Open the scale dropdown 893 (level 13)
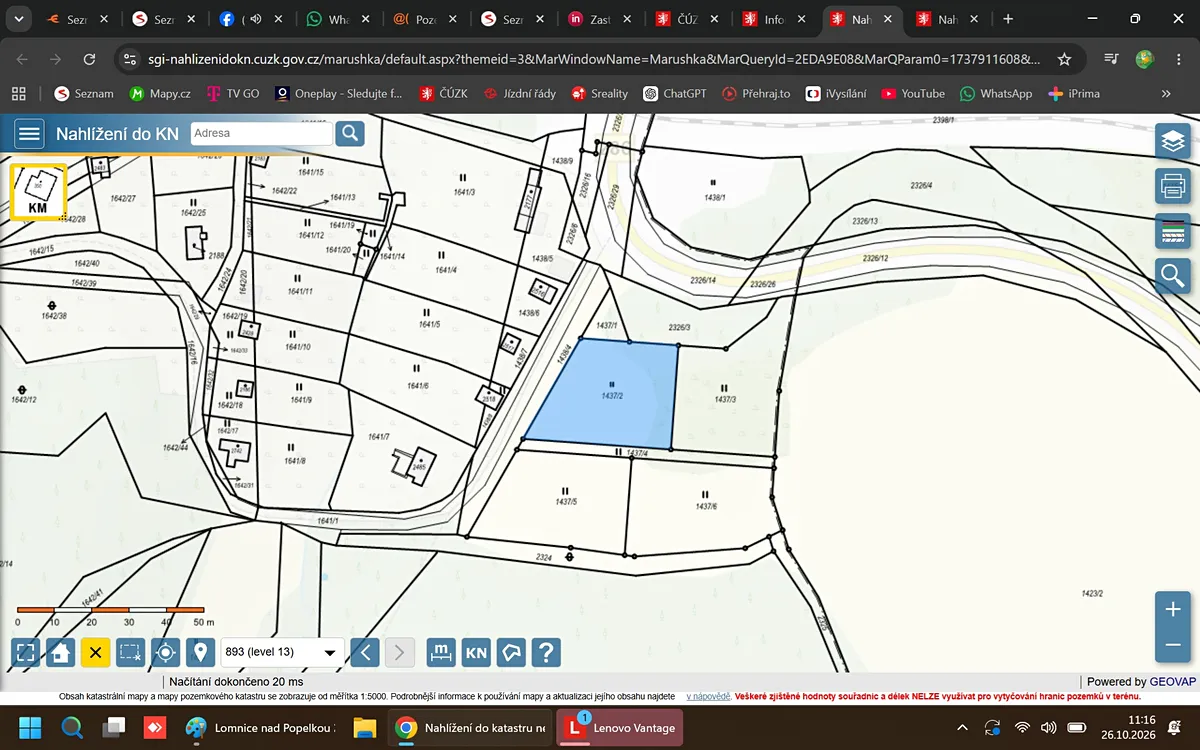Viewport: 1200px width, 750px height. (x=283, y=653)
